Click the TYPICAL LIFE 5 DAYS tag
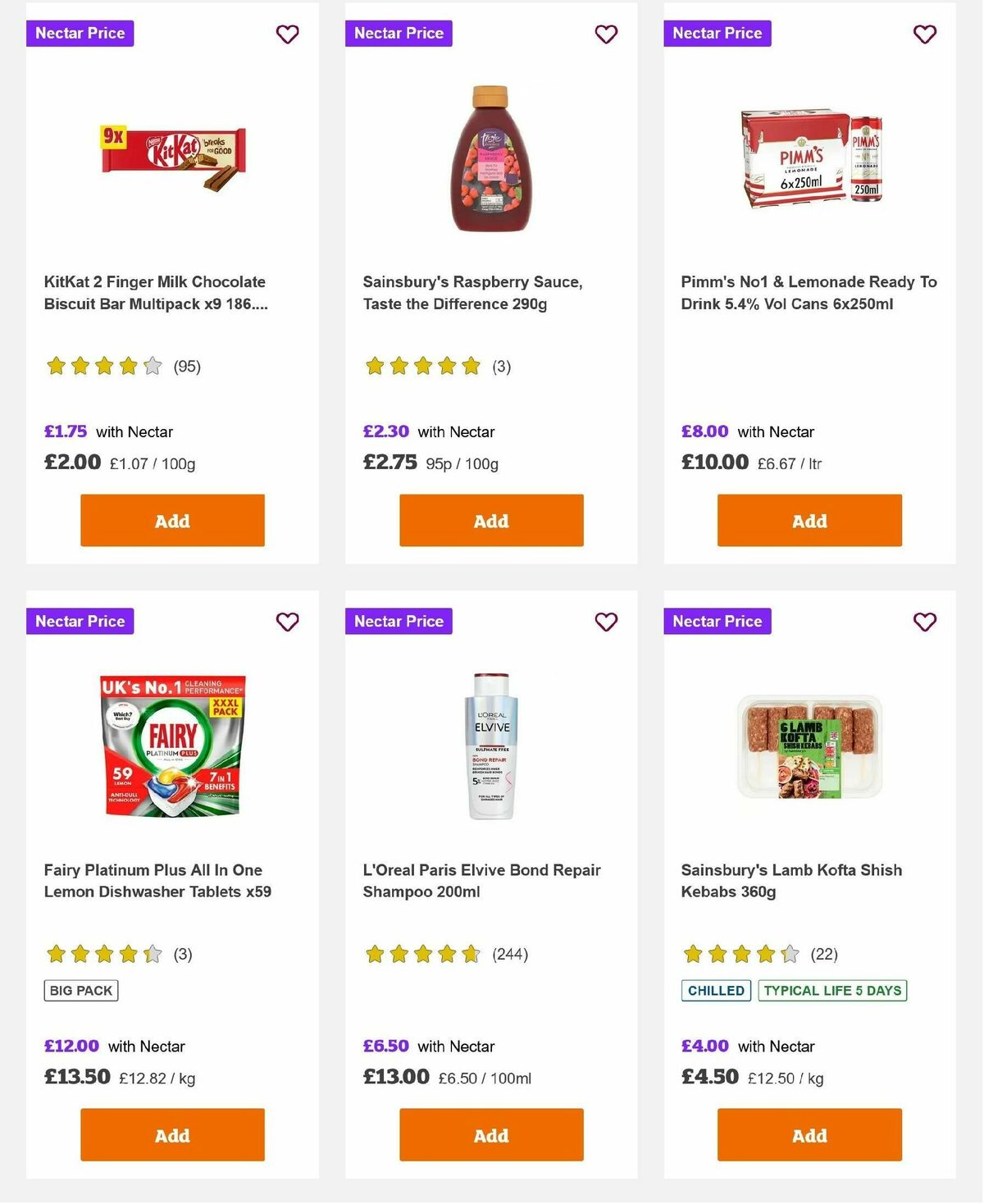The height and width of the screenshot is (1204, 984). coord(831,990)
